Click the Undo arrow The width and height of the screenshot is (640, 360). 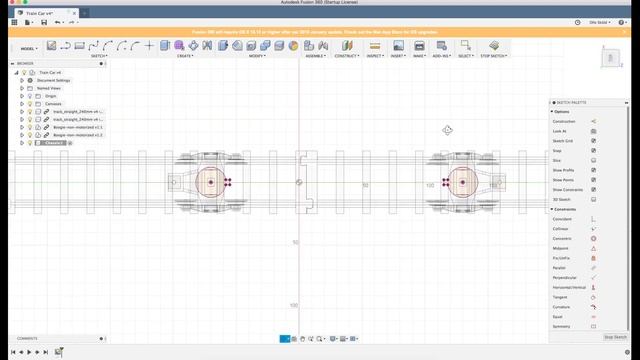pos(58,22)
